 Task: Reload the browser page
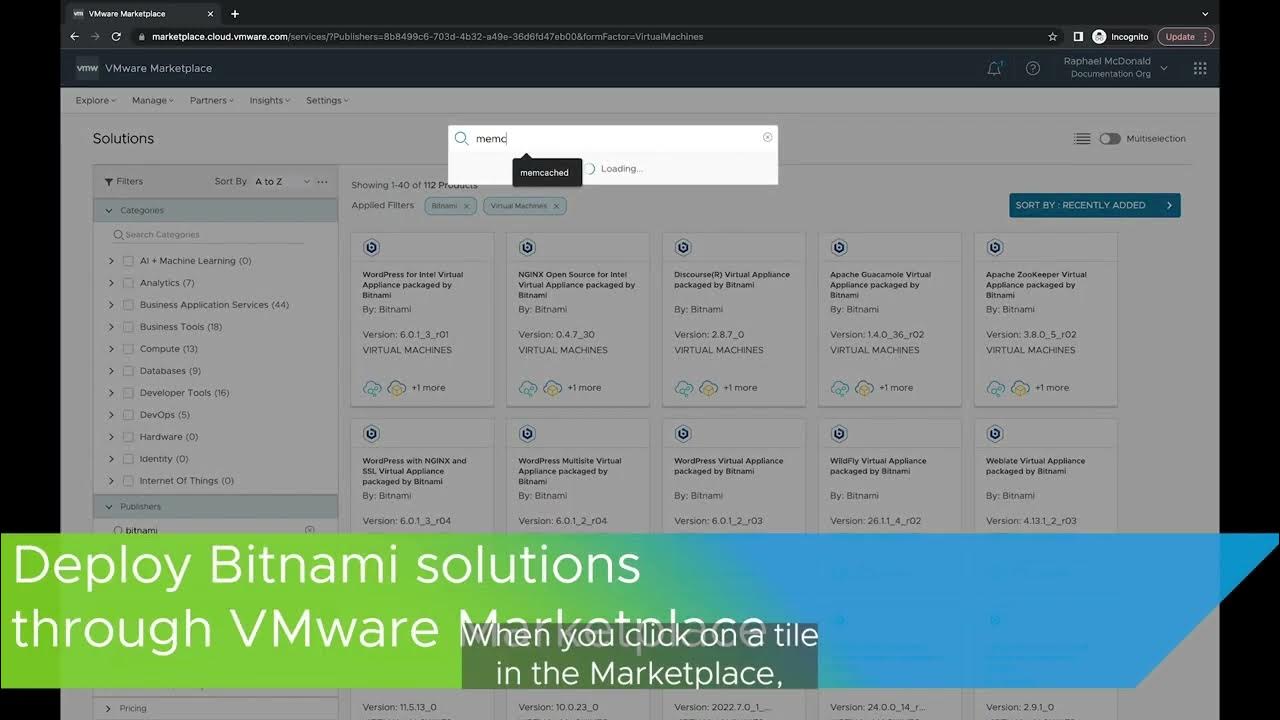116,36
